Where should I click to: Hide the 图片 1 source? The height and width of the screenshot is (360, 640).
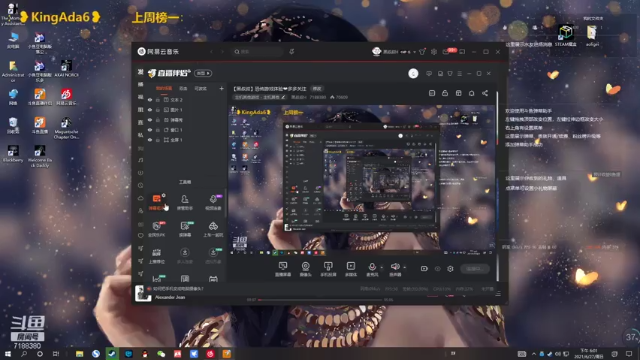(x=150, y=110)
